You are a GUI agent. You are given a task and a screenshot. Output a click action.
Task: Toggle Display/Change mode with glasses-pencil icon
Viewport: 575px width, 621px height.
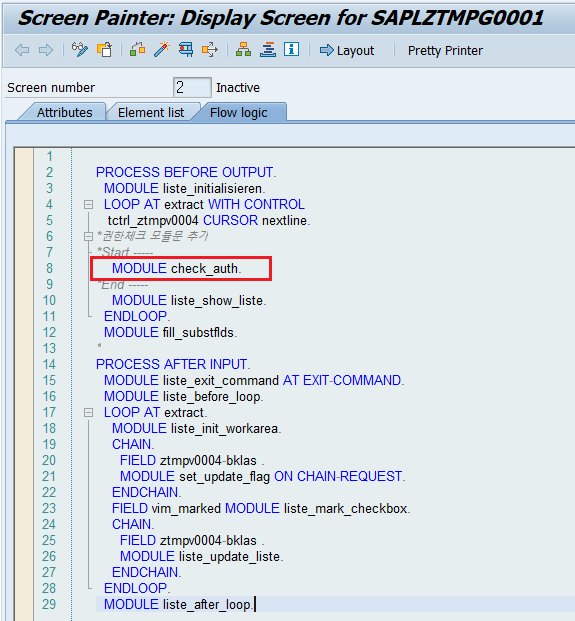pos(80,50)
